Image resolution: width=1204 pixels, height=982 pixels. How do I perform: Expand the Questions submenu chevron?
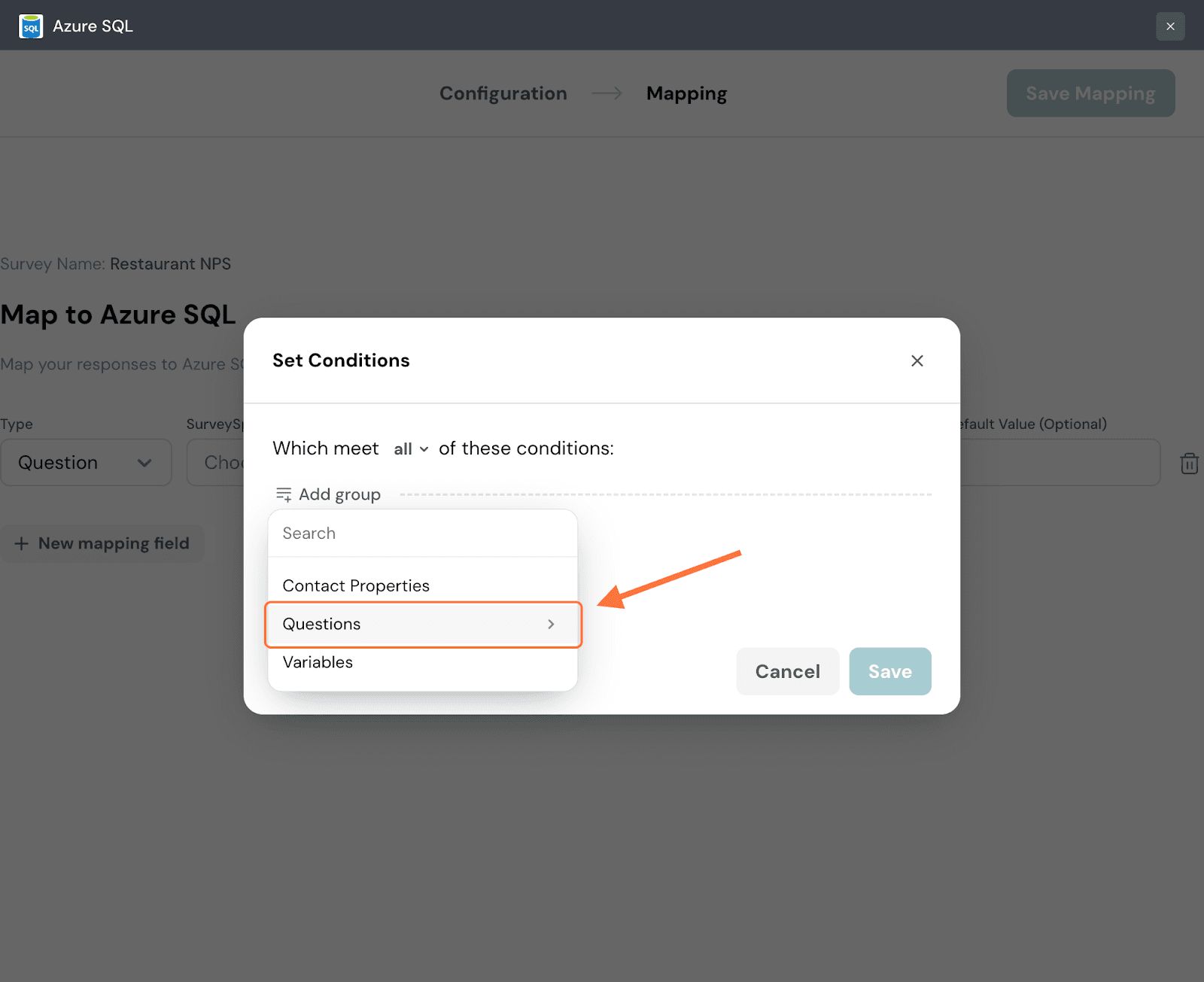tap(551, 625)
